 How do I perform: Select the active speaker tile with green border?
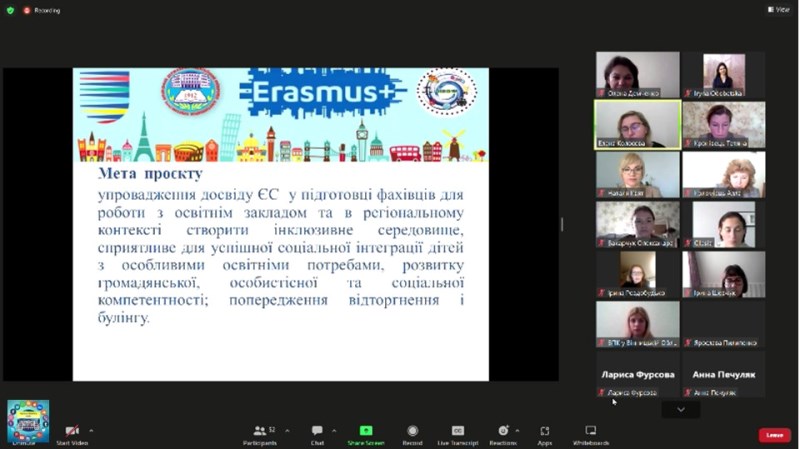pos(638,124)
